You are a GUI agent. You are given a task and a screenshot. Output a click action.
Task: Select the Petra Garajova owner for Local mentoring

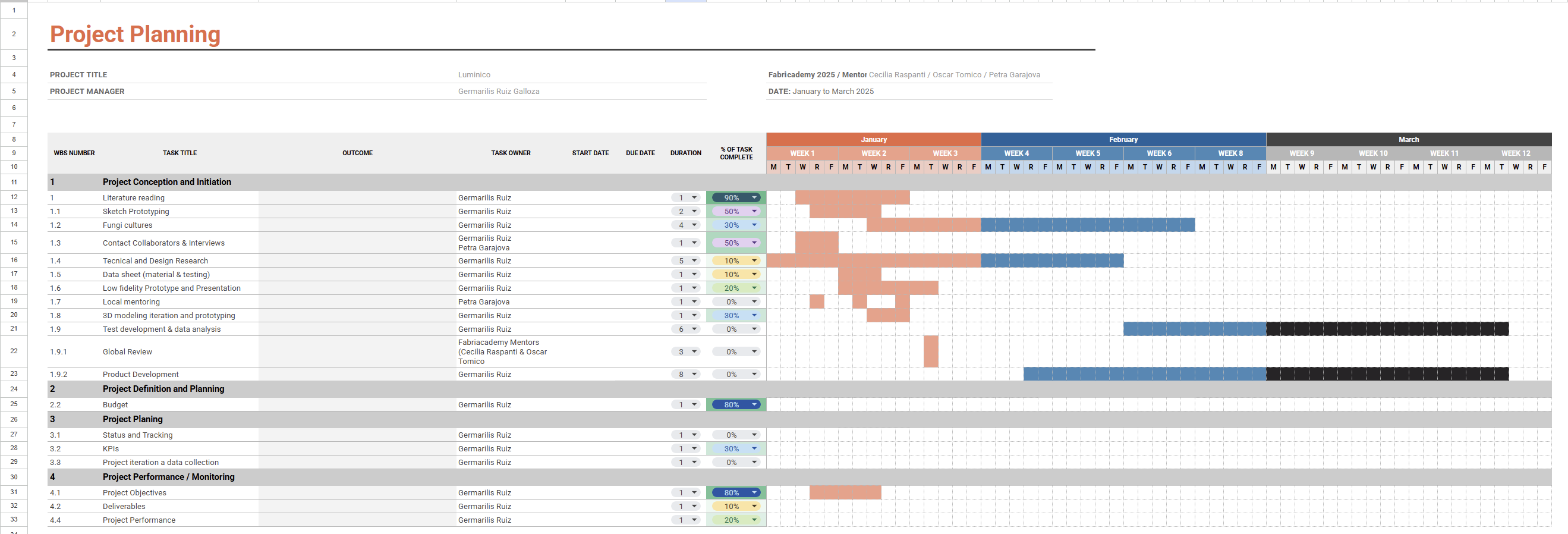coord(511,301)
